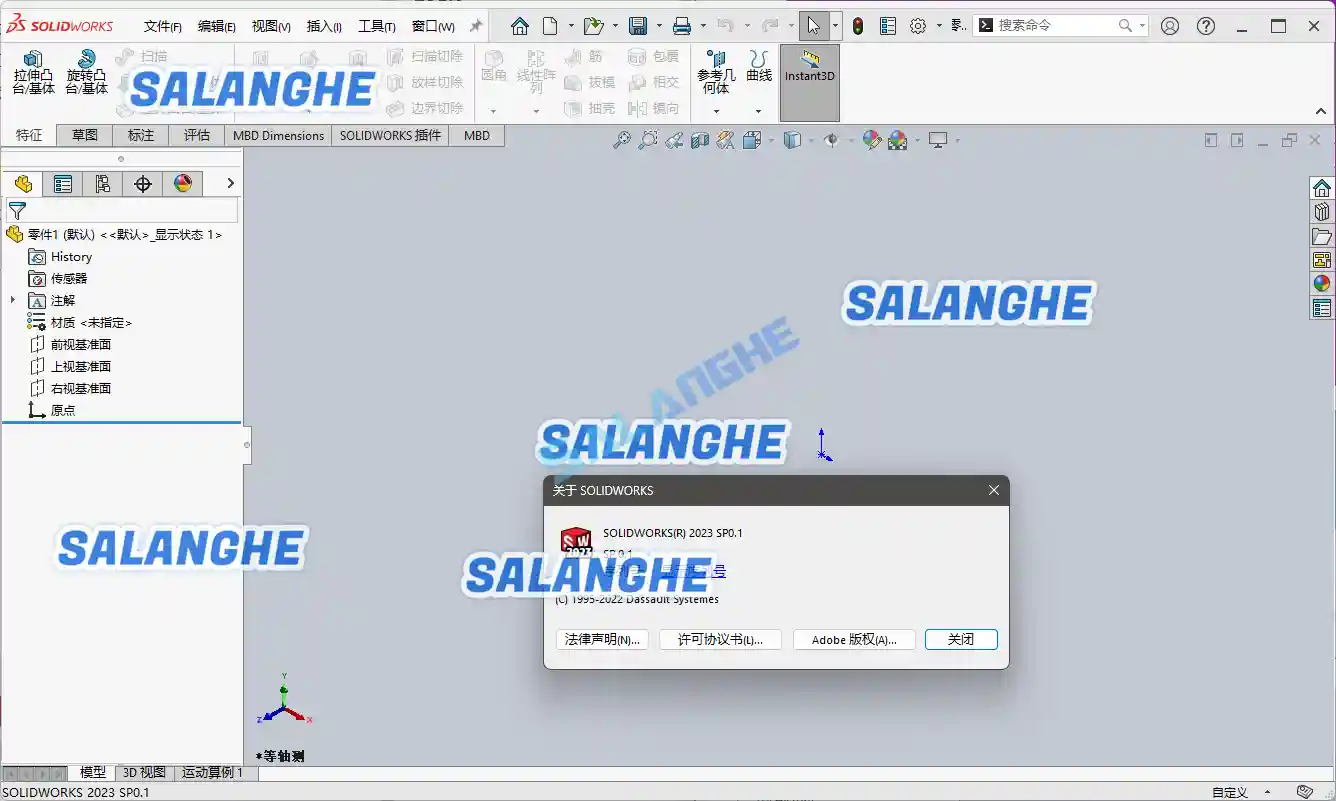
Task: Activate Instant3D mode
Action: point(809,76)
